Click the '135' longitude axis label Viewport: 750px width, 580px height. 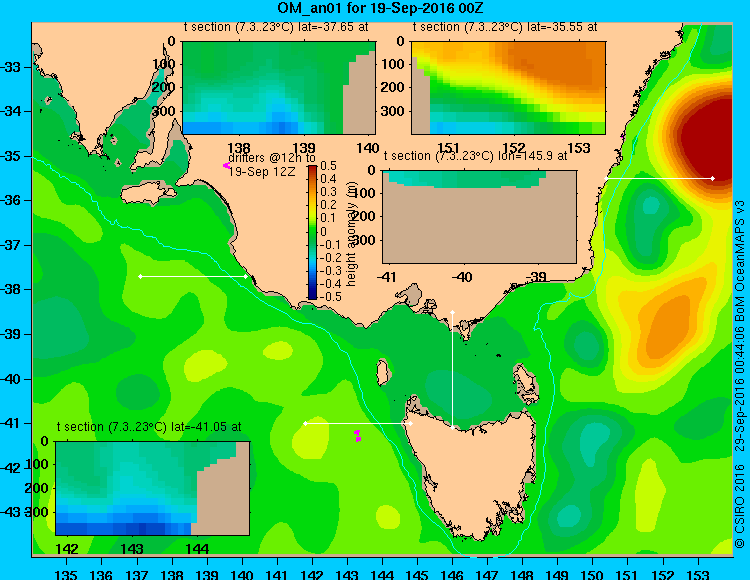tap(66, 574)
